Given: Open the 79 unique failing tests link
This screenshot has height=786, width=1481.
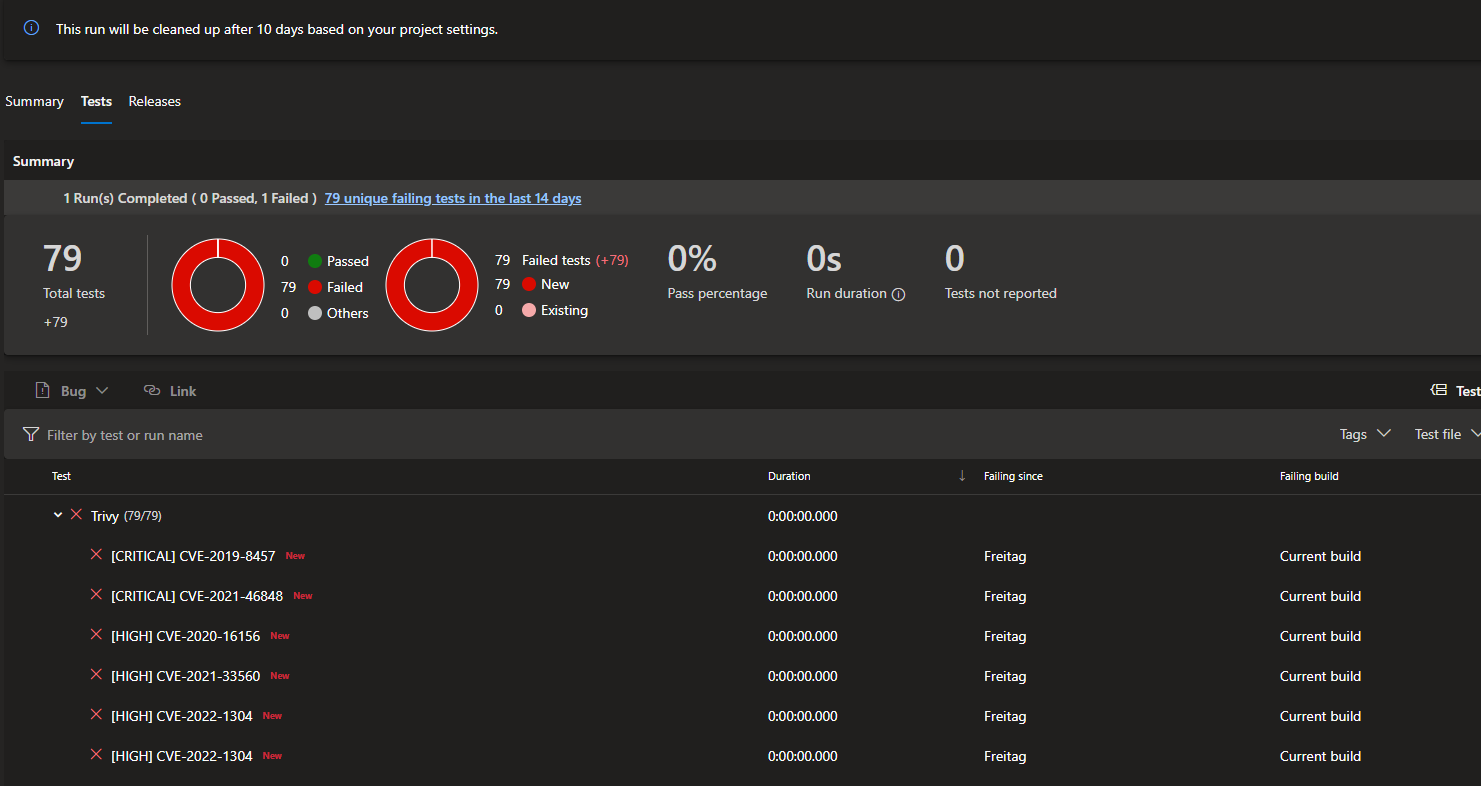Looking at the screenshot, I should tap(452, 198).
